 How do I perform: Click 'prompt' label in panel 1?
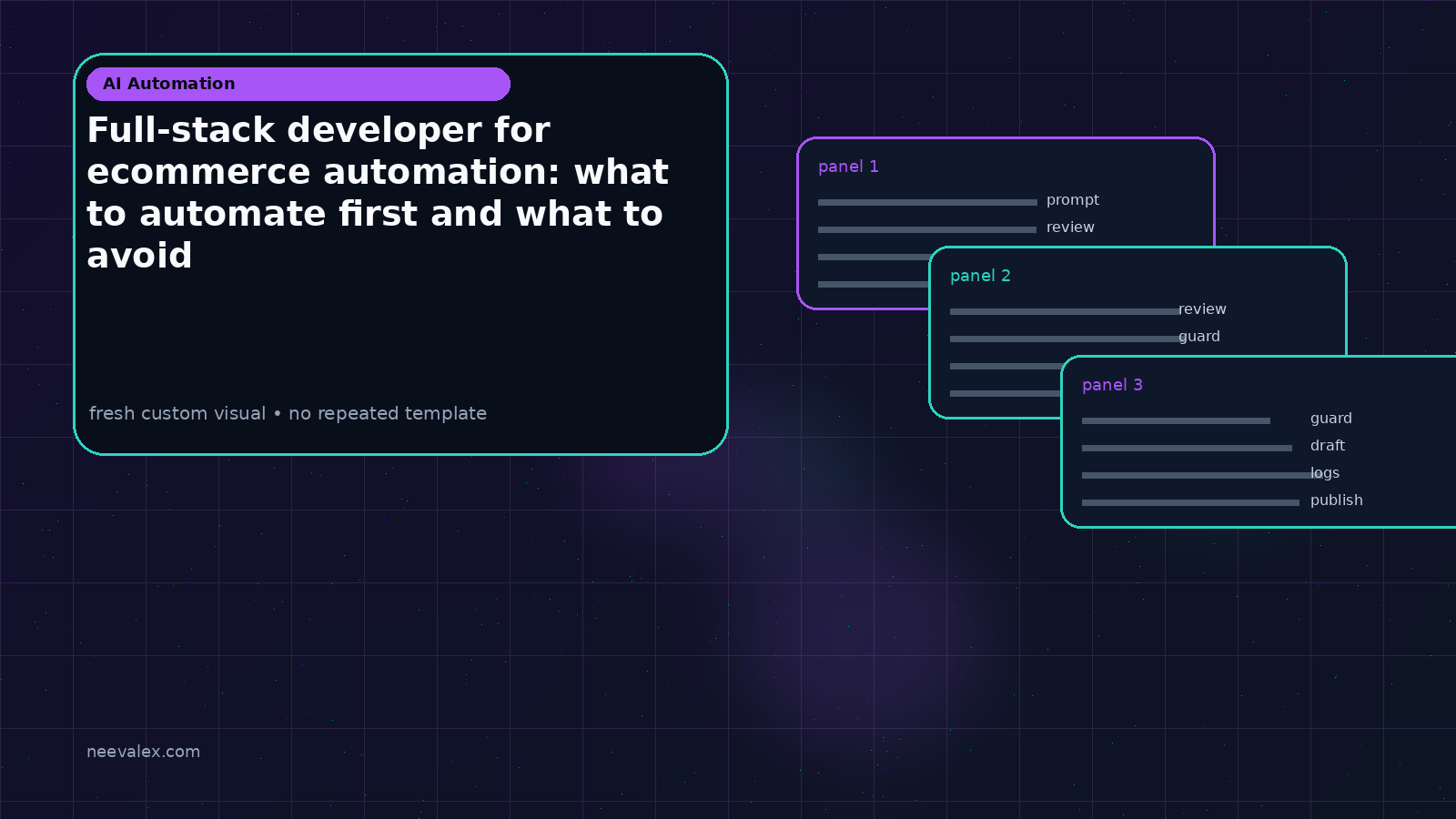pyautogui.click(x=1073, y=200)
